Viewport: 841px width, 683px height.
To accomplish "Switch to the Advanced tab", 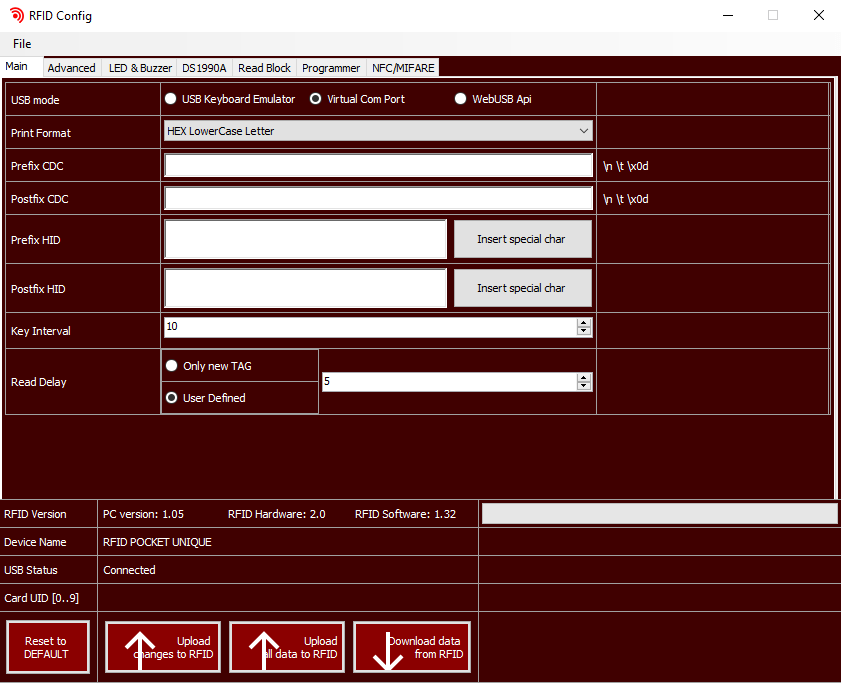I will (x=72, y=68).
